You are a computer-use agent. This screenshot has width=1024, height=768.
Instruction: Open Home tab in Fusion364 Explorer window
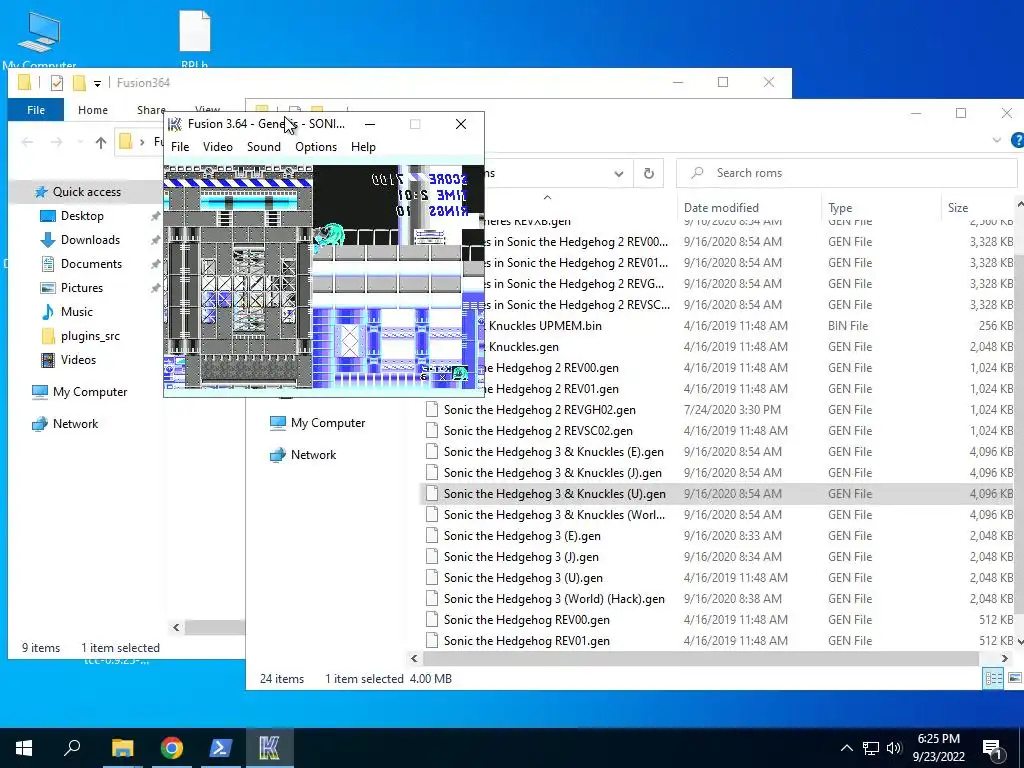[93, 110]
